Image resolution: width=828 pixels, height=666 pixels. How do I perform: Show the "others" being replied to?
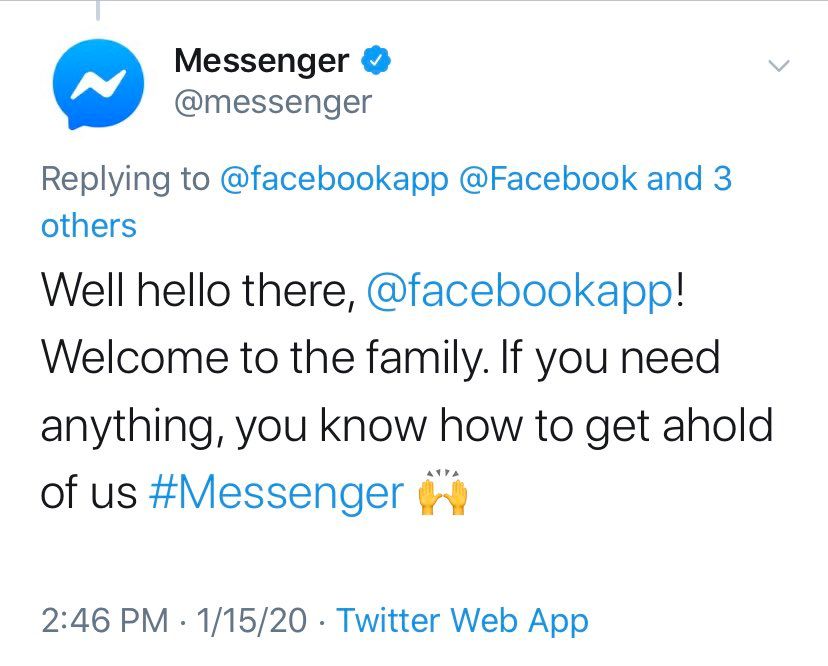tap(88, 226)
